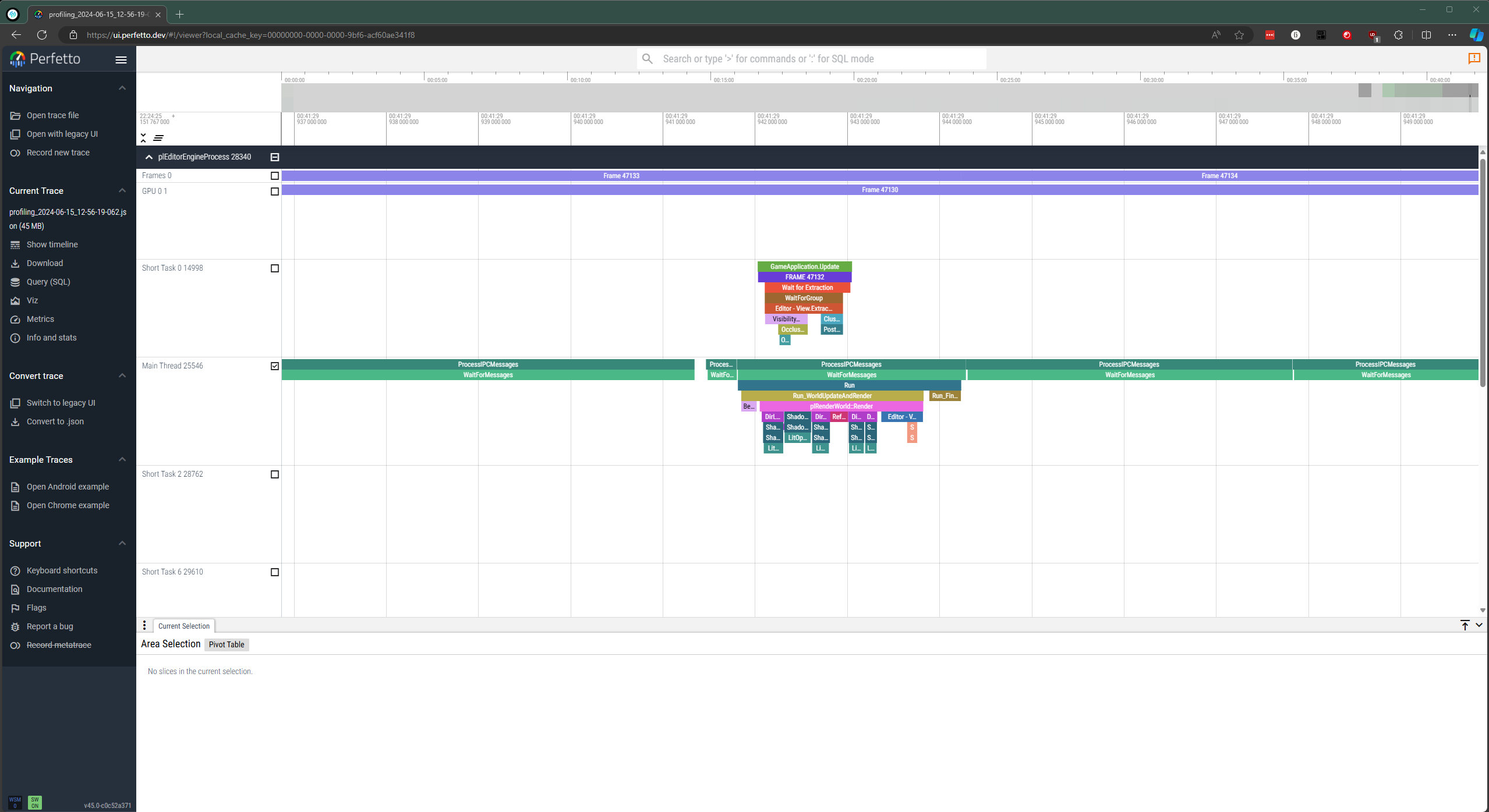The height and width of the screenshot is (812, 1489).
Task: Click the Info and stats icon
Action: click(x=15, y=337)
